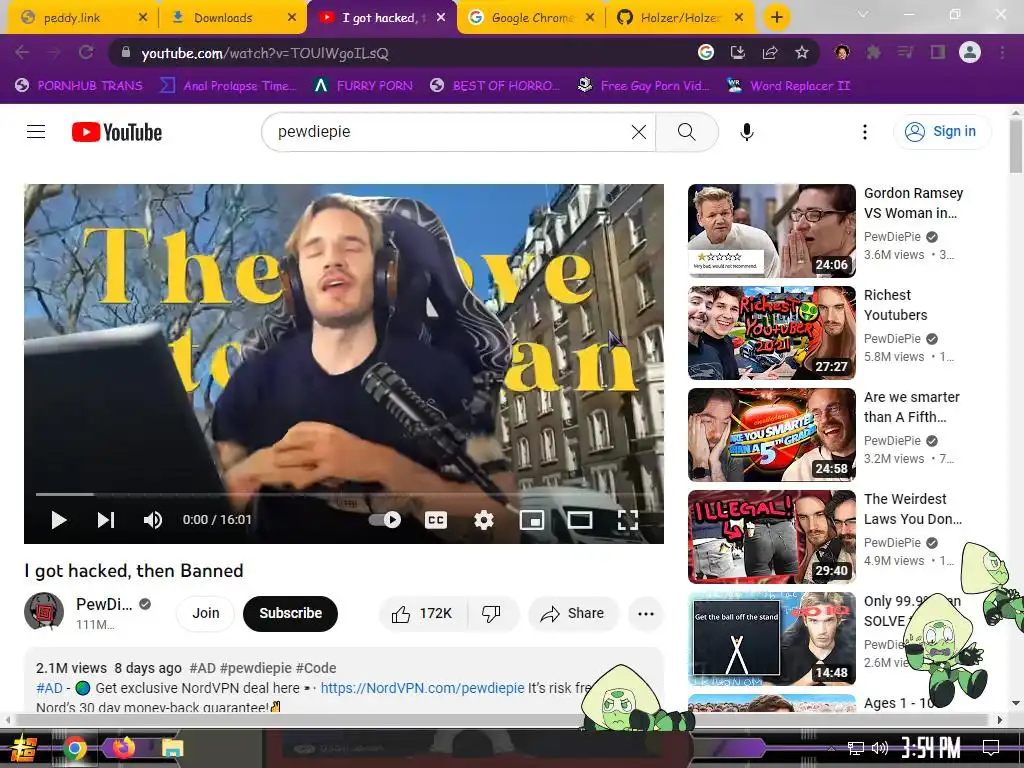Switch to the peddy.link tab
The width and height of the screenshot is (1024, 768).
coord(82,18)
